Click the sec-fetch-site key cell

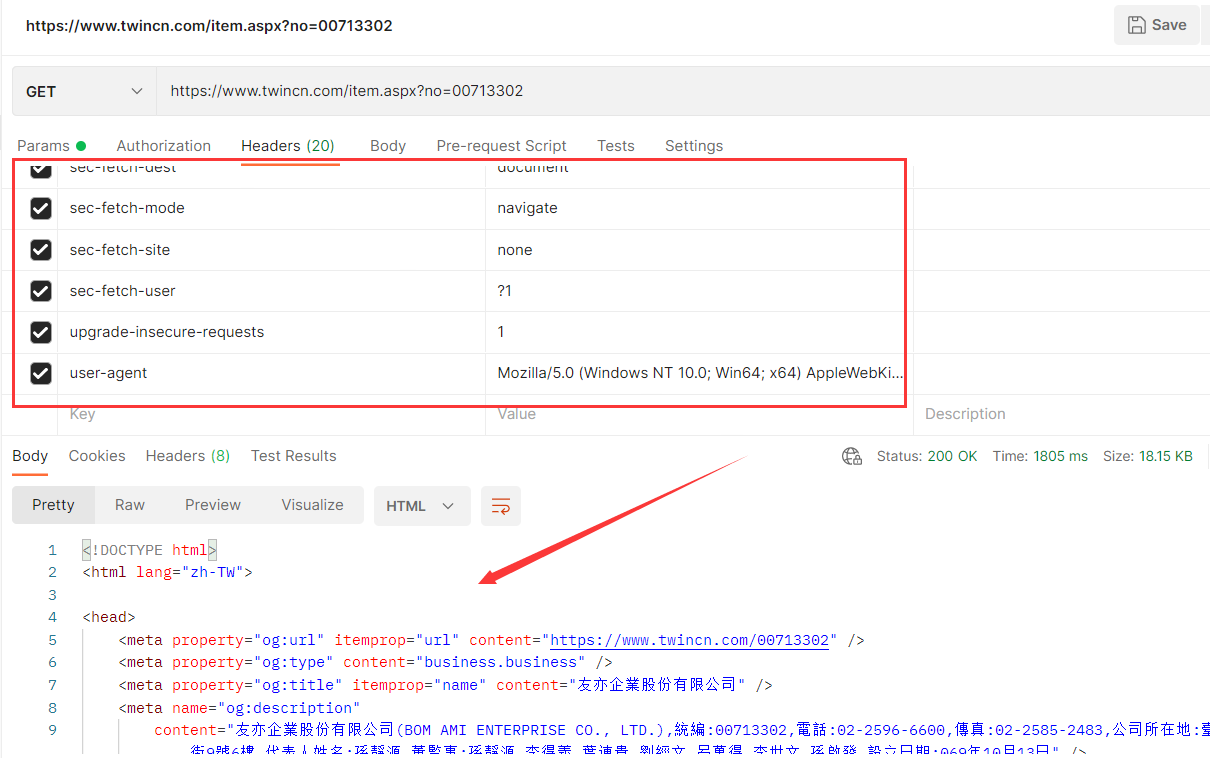click(x=271, y=250)
